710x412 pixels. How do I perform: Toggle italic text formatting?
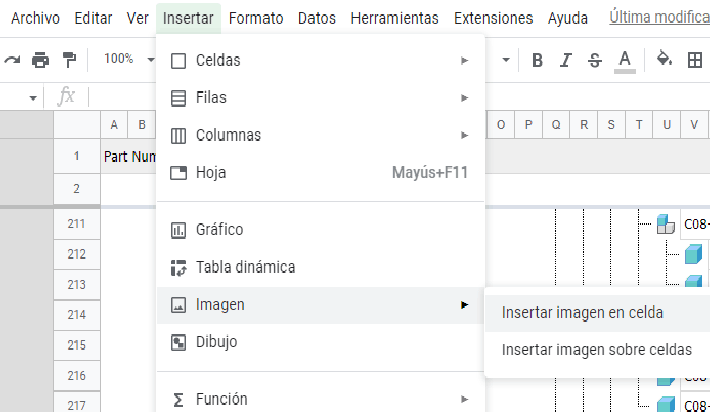tap(566, 60)
